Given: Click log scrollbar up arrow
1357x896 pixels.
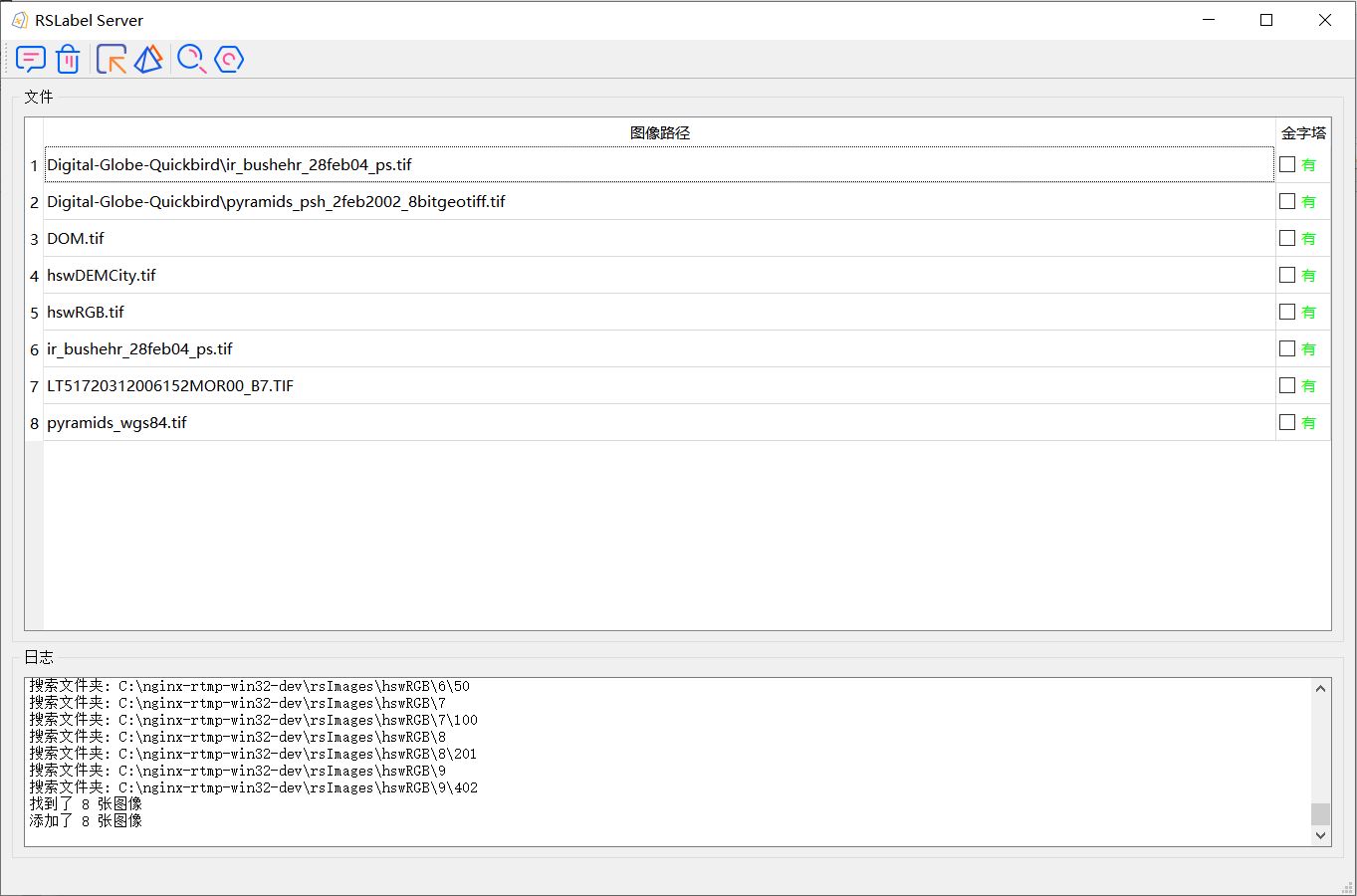Looking at the screenshot, I should pos(1321,689).
